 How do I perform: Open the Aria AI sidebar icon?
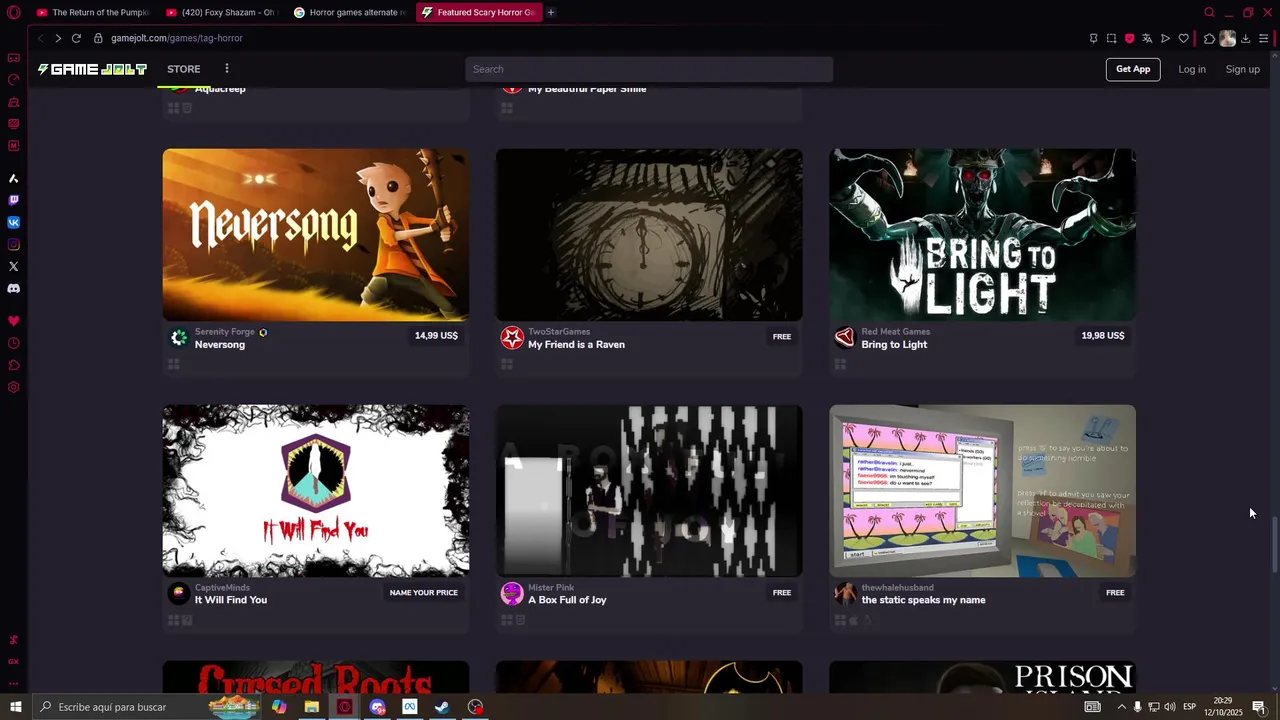click(13, 178)
